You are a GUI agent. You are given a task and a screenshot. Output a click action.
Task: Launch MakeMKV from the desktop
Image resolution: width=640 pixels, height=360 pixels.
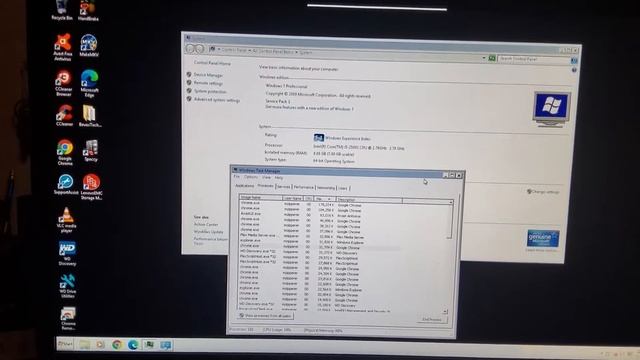point(89,46)
